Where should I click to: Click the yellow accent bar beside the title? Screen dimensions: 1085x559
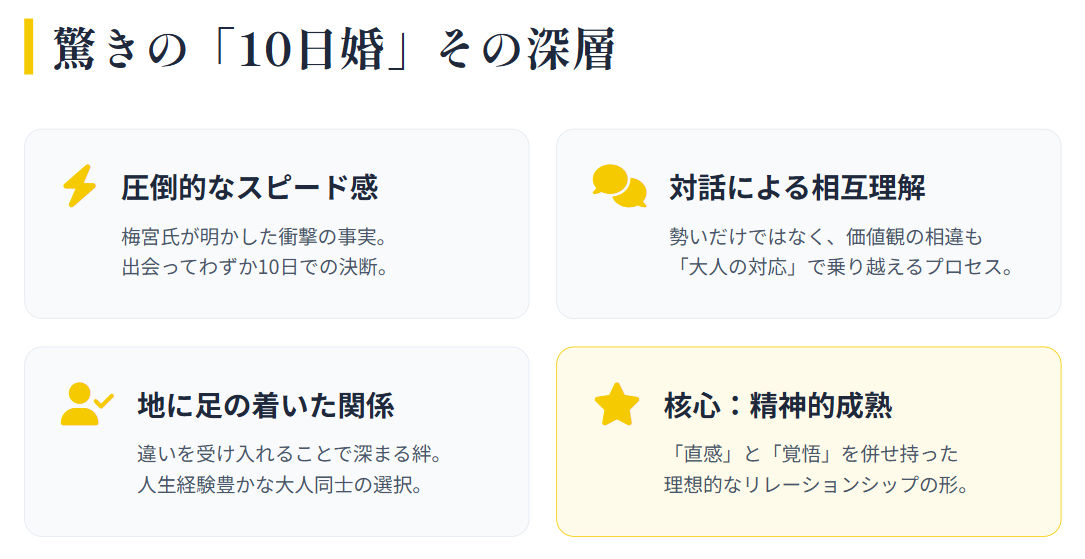(x=29, y=47)
